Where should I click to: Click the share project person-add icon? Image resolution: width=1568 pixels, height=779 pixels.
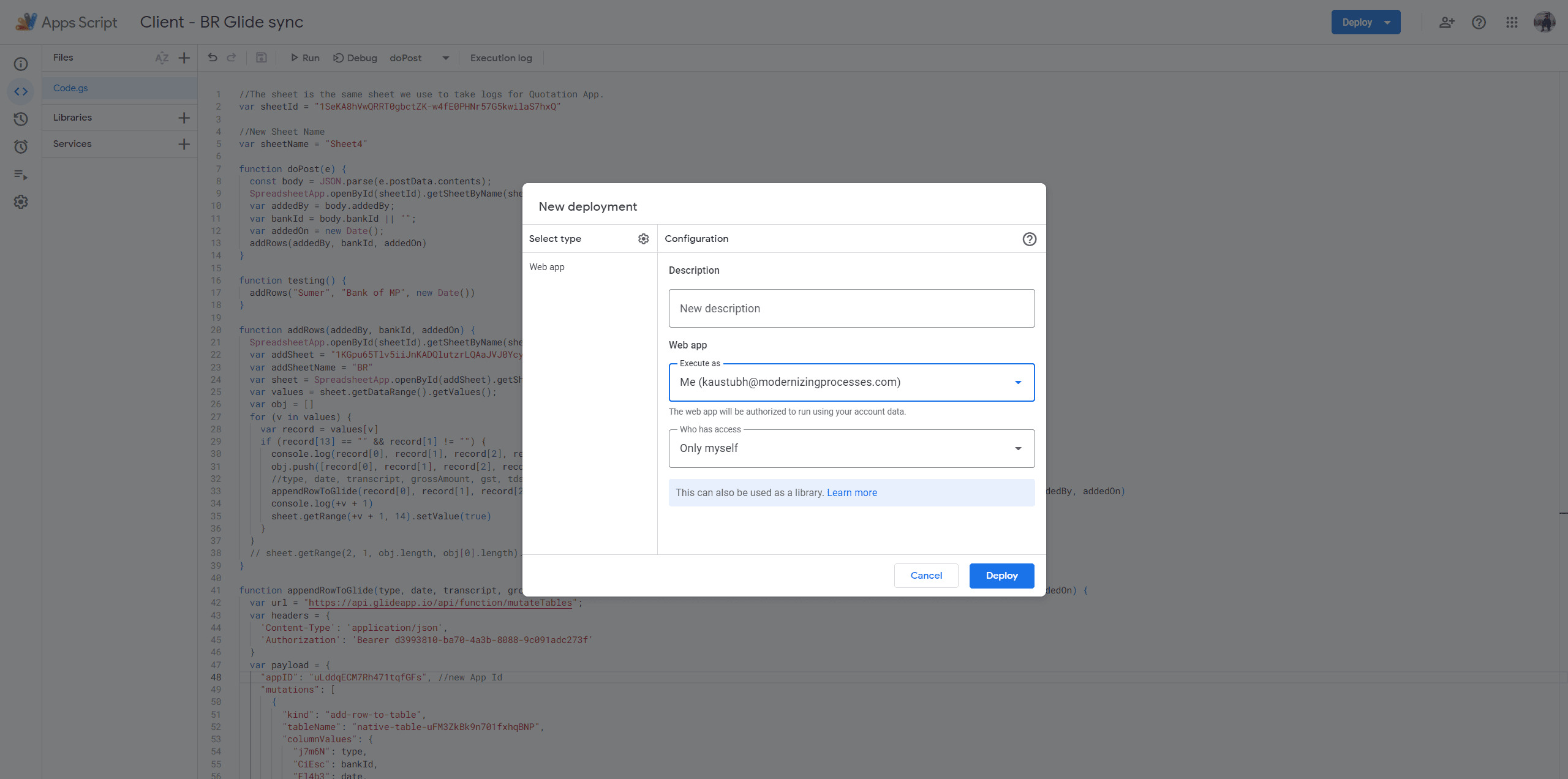(x=1447, y=22)
